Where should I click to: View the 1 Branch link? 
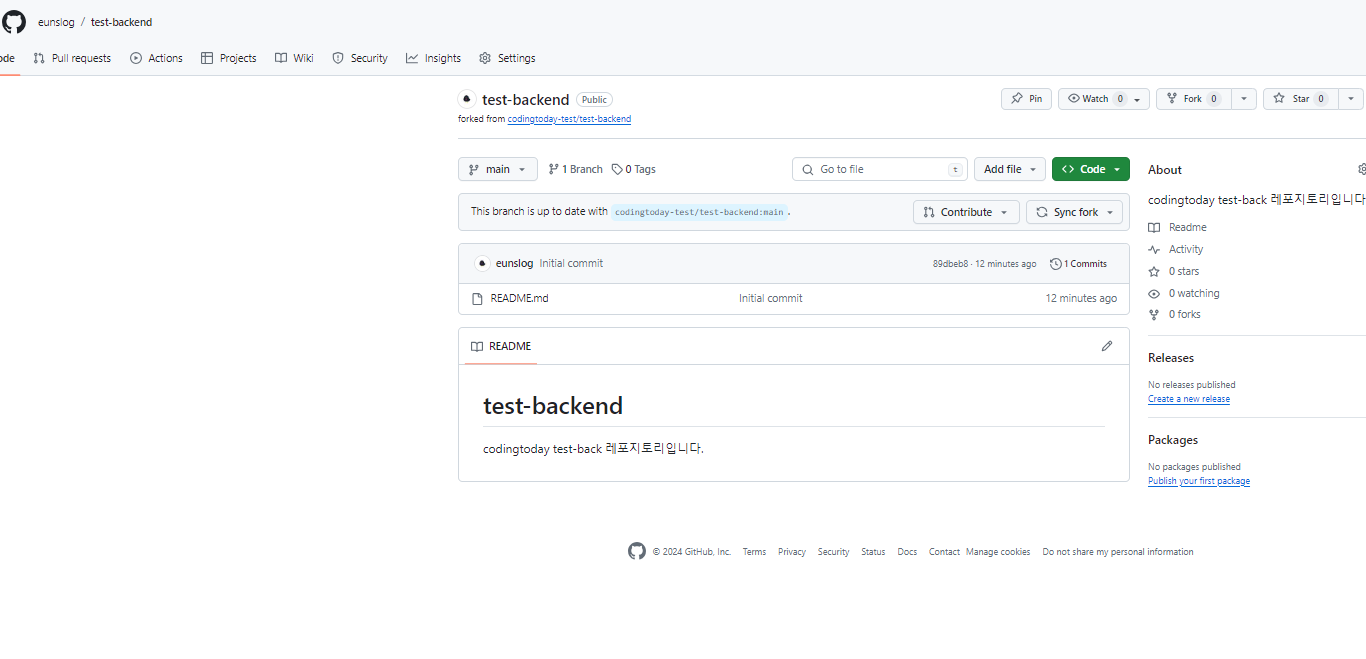[x=575, y=169]
